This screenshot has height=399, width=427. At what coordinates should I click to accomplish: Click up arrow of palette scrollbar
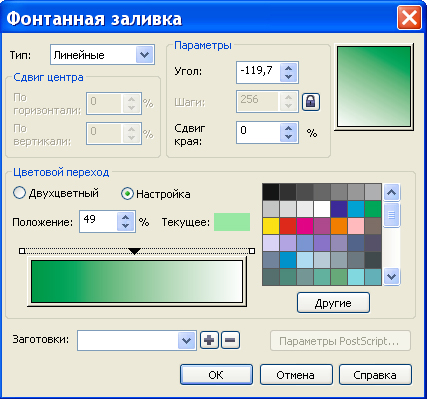391,192
